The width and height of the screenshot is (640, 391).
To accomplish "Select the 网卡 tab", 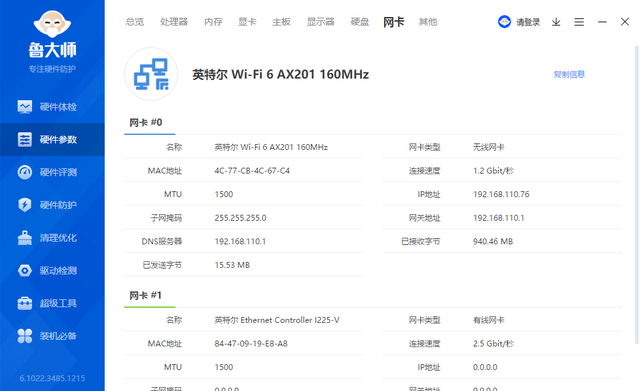I will tap(393, 22).
